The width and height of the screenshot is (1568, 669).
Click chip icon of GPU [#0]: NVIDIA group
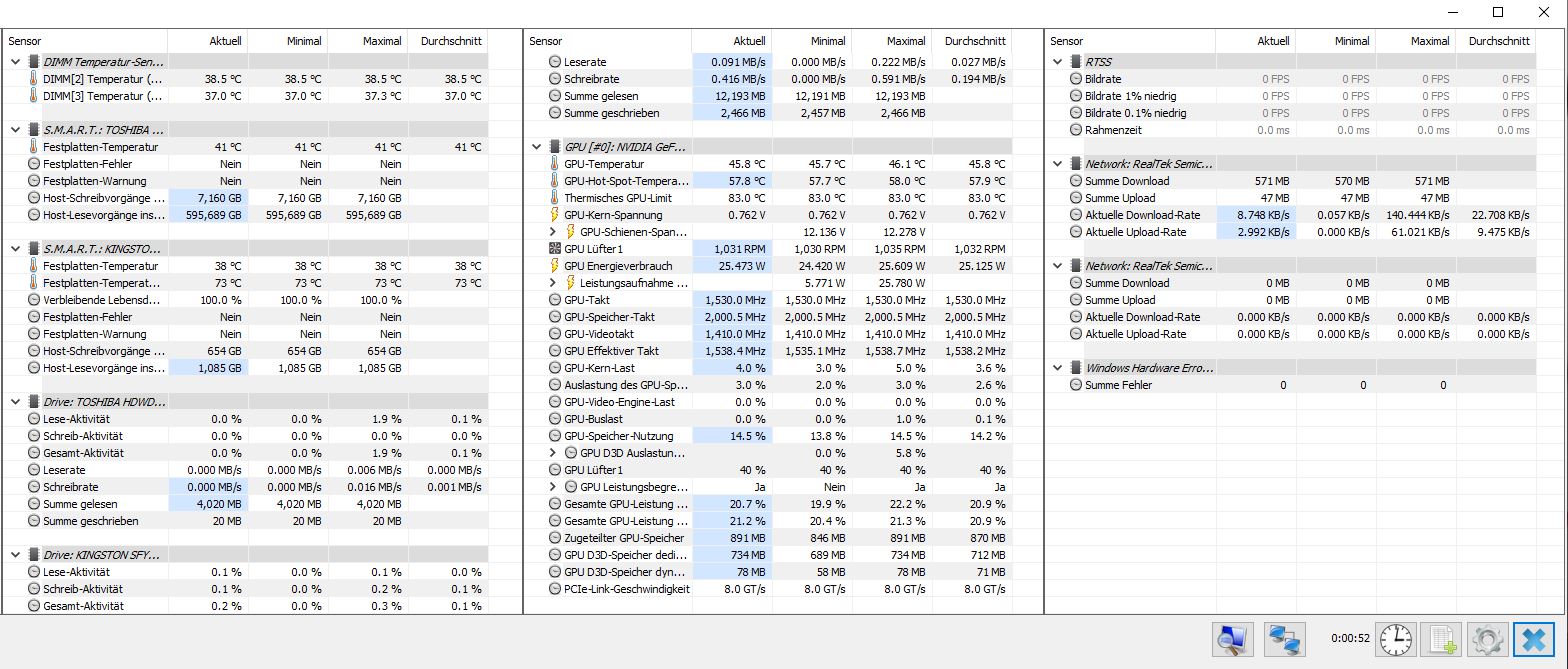tap(556, 147)
